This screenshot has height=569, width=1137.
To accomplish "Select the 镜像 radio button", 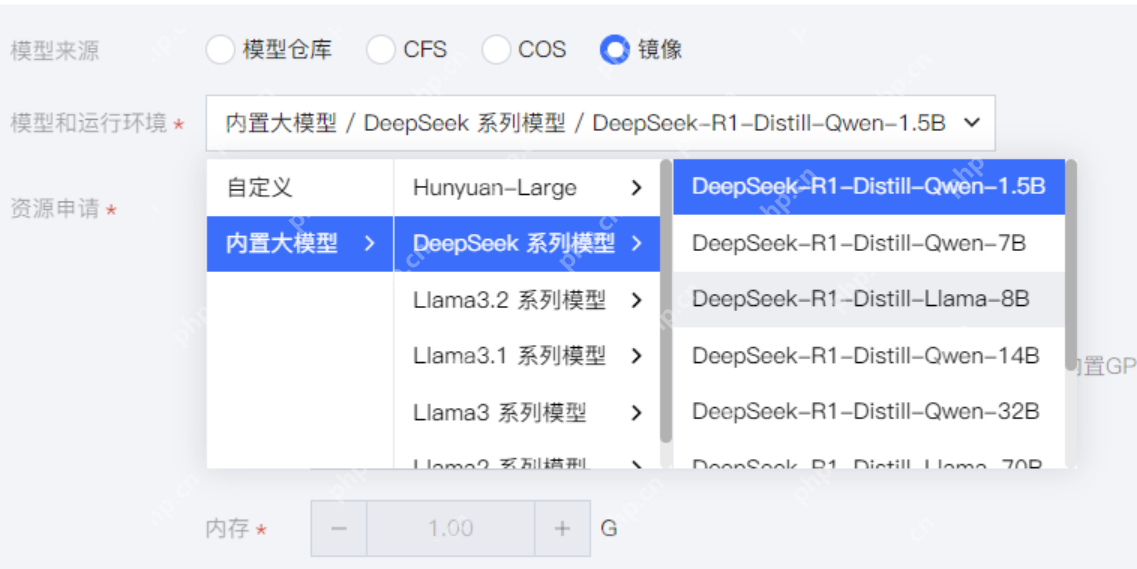I will pos(615,50).
